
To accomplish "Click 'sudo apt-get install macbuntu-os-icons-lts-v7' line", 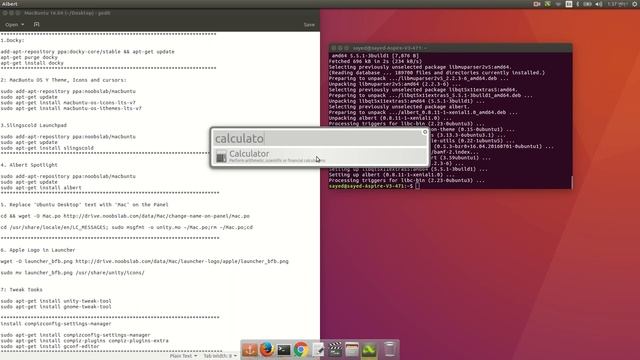I will click(x=68, y=103).
